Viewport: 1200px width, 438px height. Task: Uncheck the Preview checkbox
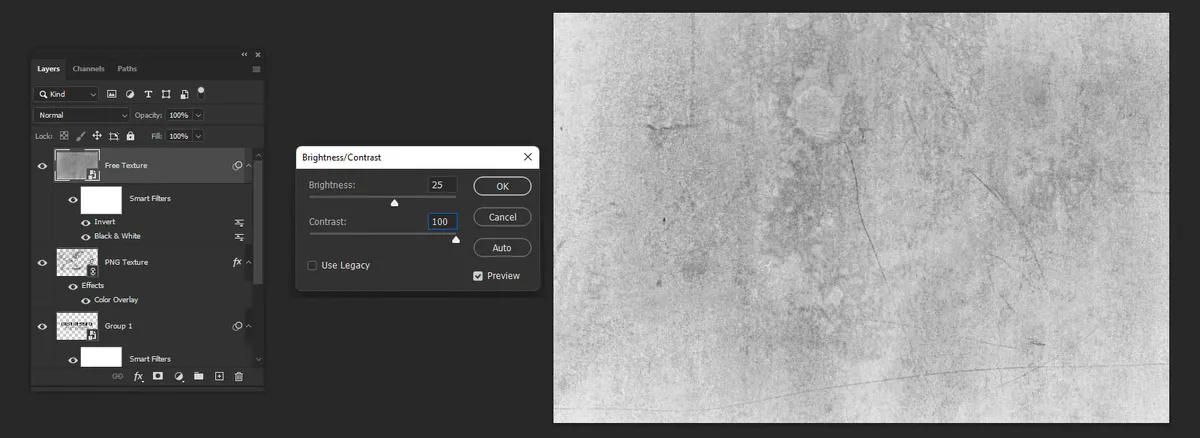(x=478, y=276)
